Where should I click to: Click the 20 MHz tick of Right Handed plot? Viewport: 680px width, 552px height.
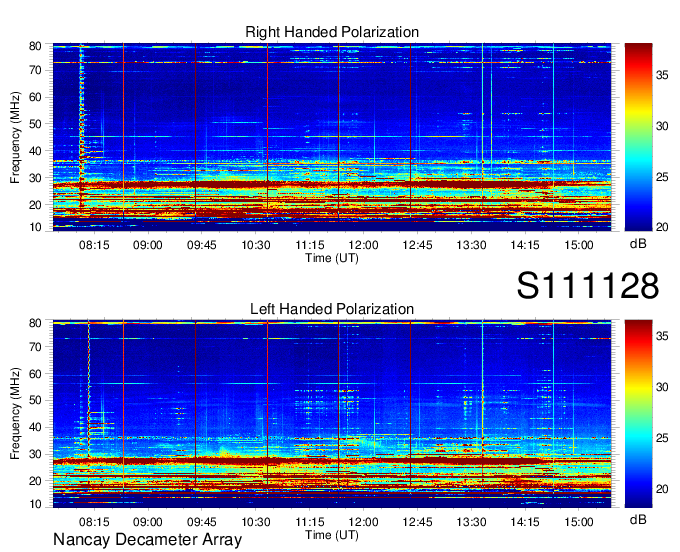35,205
